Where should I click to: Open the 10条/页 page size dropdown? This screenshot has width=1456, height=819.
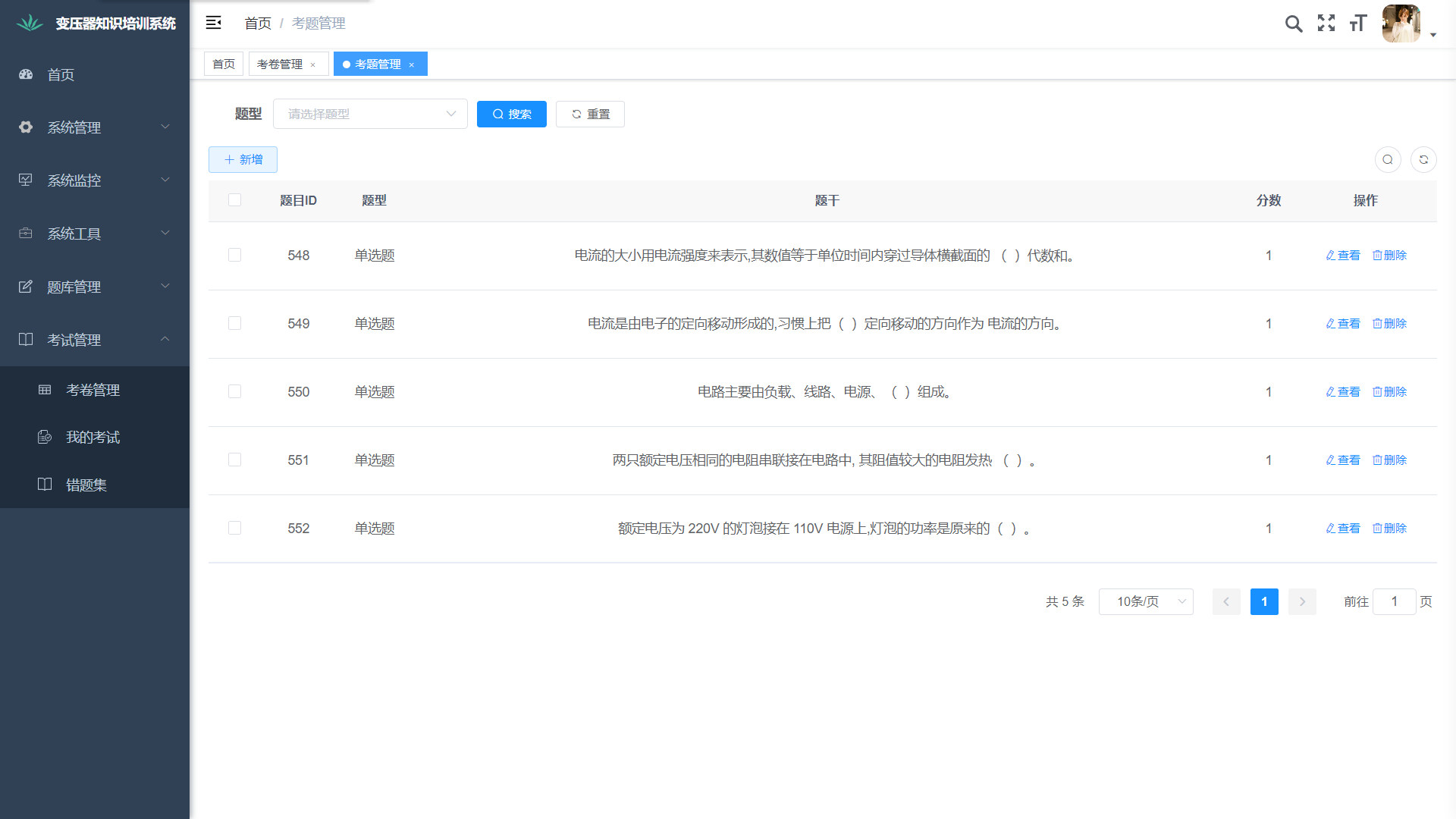click(x=1146, y=601)
